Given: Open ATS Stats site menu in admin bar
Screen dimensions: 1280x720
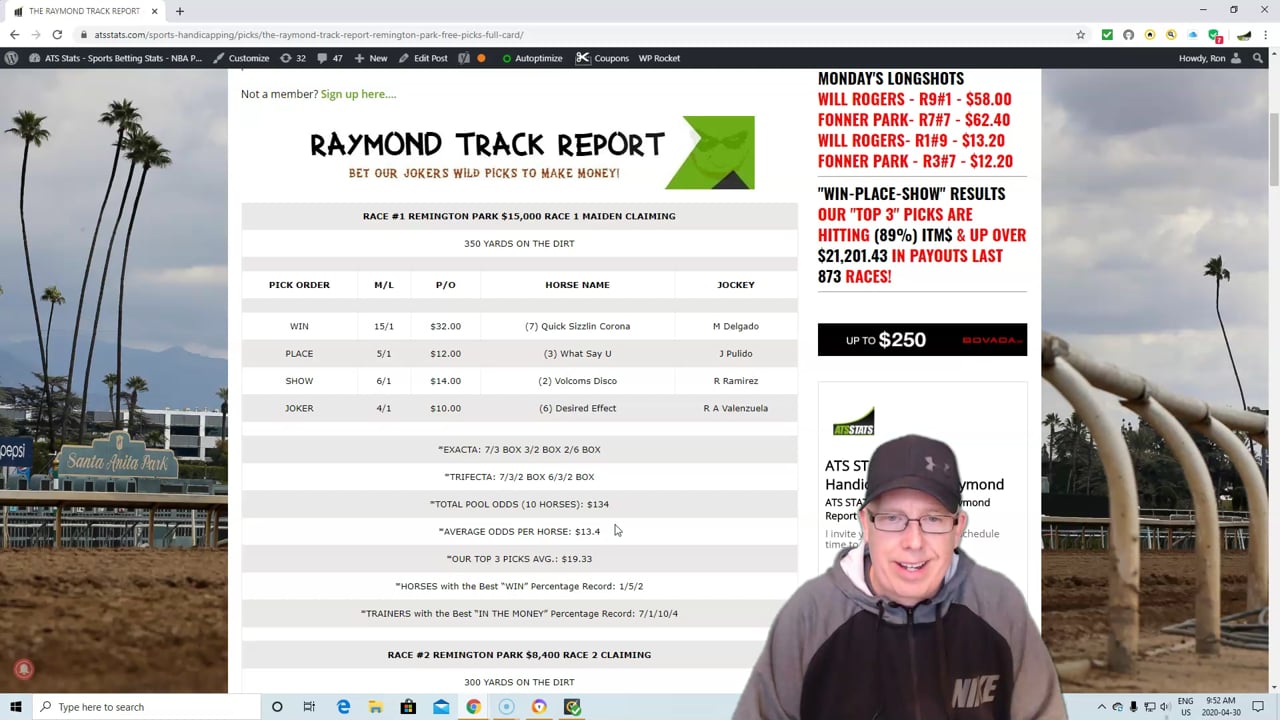Looking at the screenshot, I should pyautogui.click(x=115, y=58).
